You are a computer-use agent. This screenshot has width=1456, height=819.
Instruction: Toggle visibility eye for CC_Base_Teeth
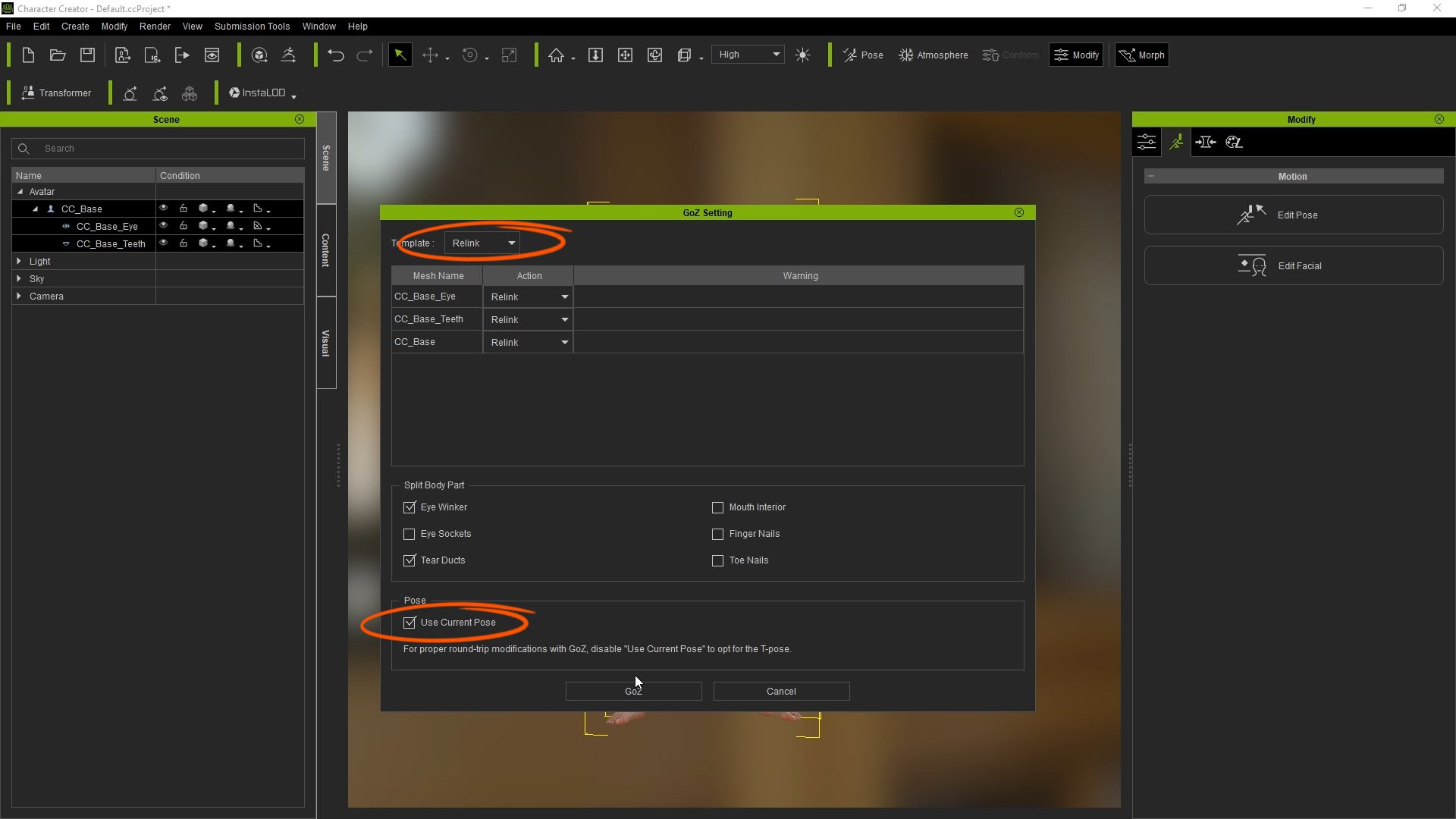coord(163,243)
